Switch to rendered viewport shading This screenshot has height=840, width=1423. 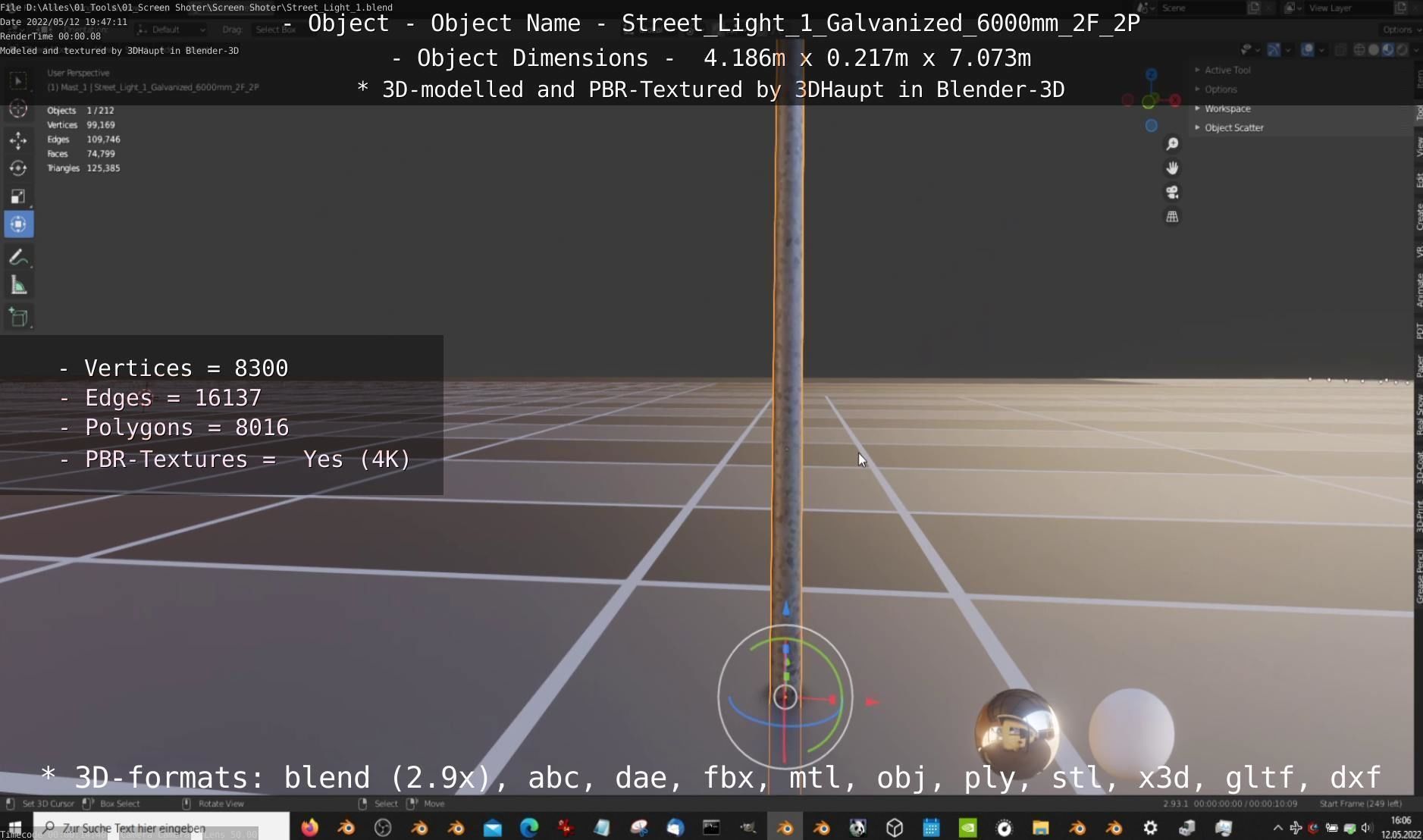coord(1403,50)
